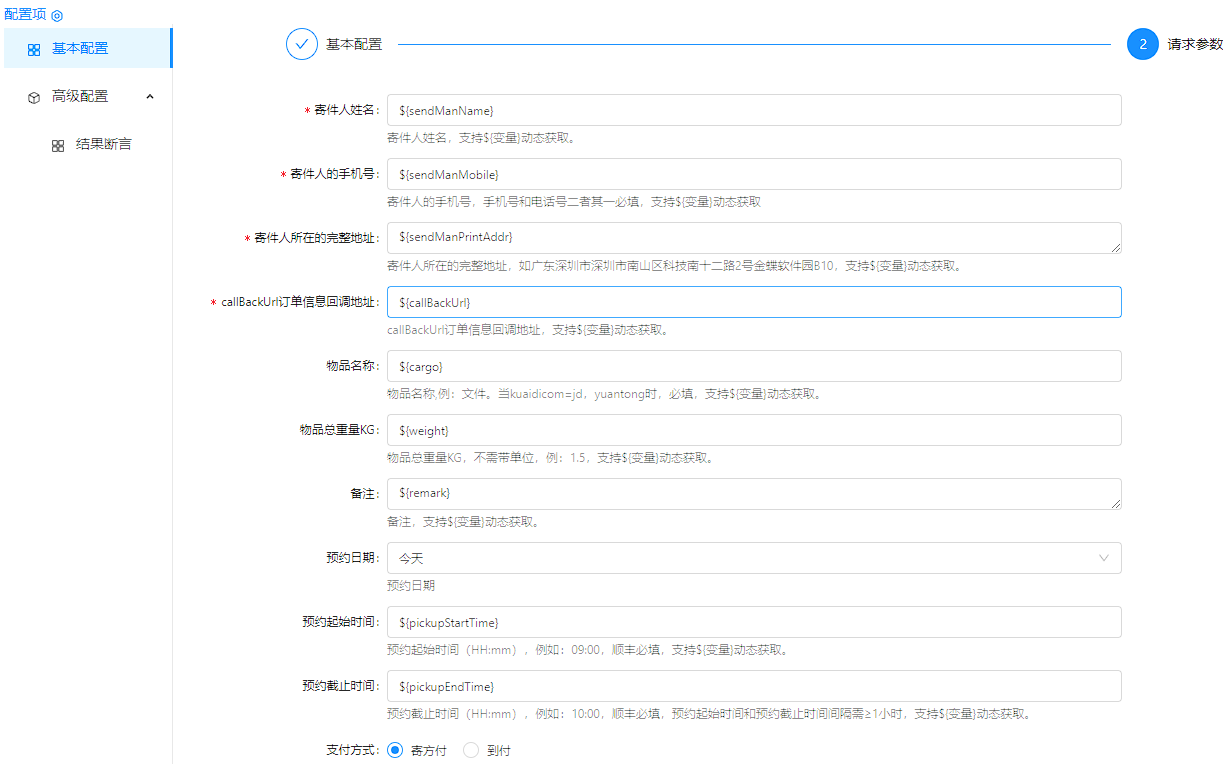Screen dimensions: 1228x764
Task: Select the 寄方付 payment radio button
Action: point(395,750)
